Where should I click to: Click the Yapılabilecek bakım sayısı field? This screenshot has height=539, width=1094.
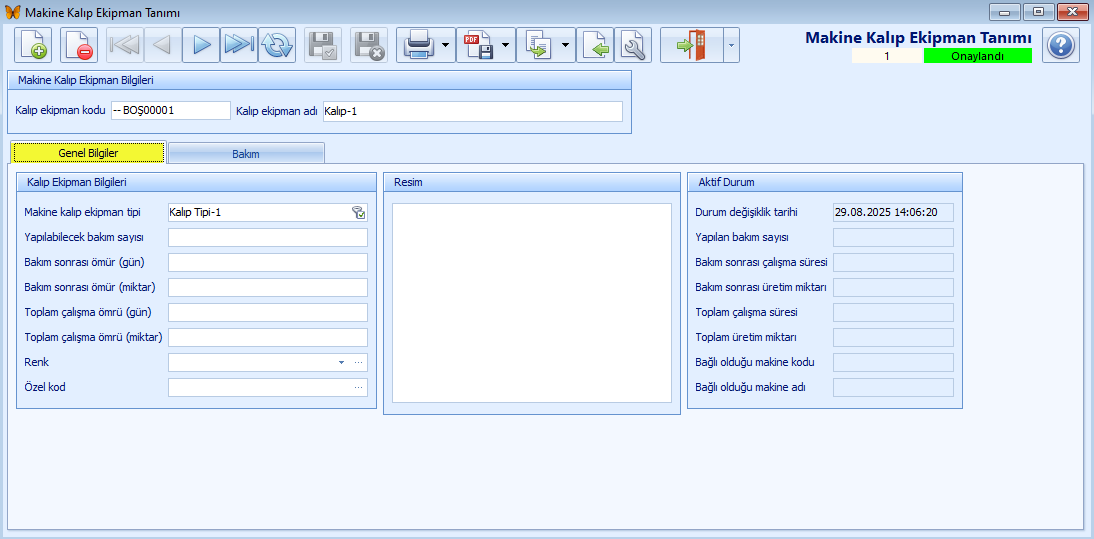[267, 238]
